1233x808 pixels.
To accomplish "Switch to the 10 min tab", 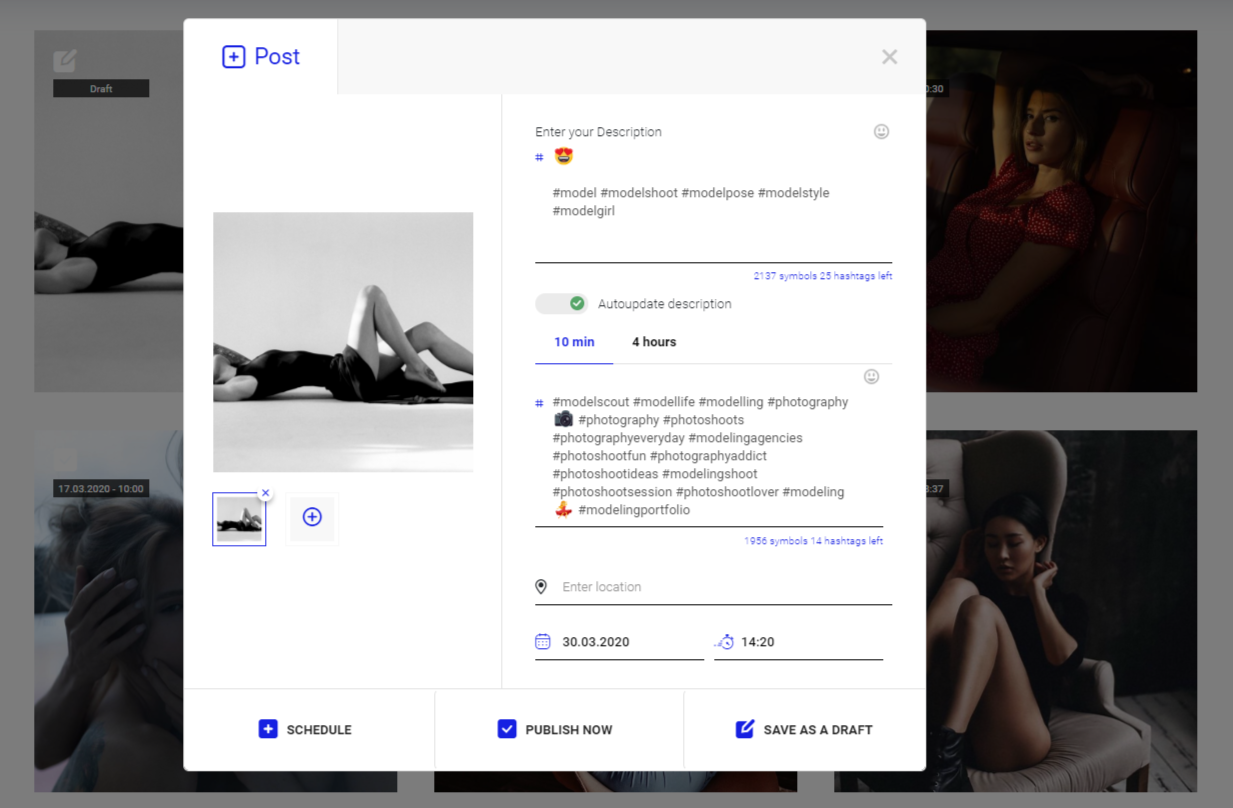I will click(x=574, y=342).
